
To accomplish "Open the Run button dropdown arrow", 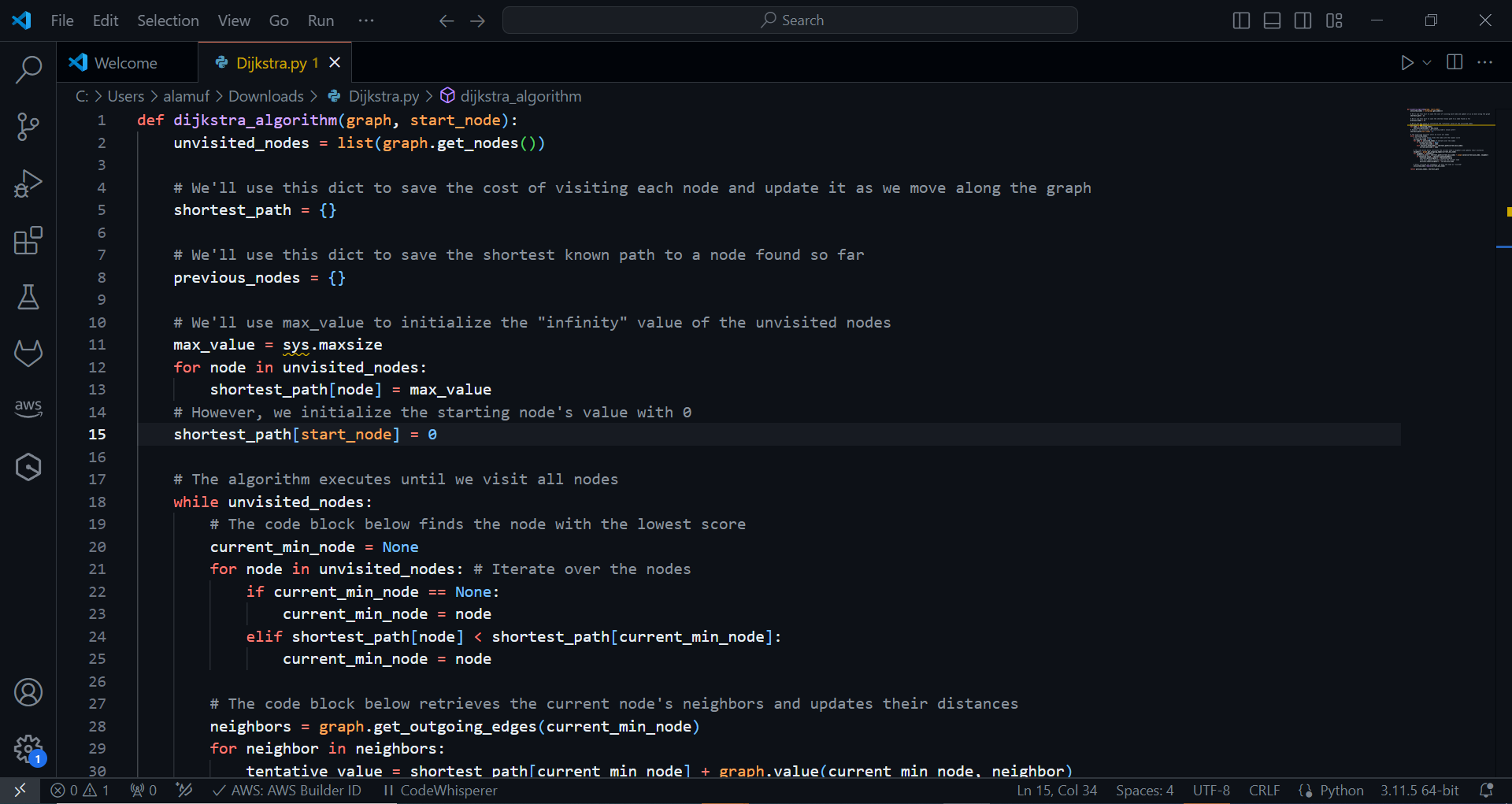I will tap(1428, 62).
